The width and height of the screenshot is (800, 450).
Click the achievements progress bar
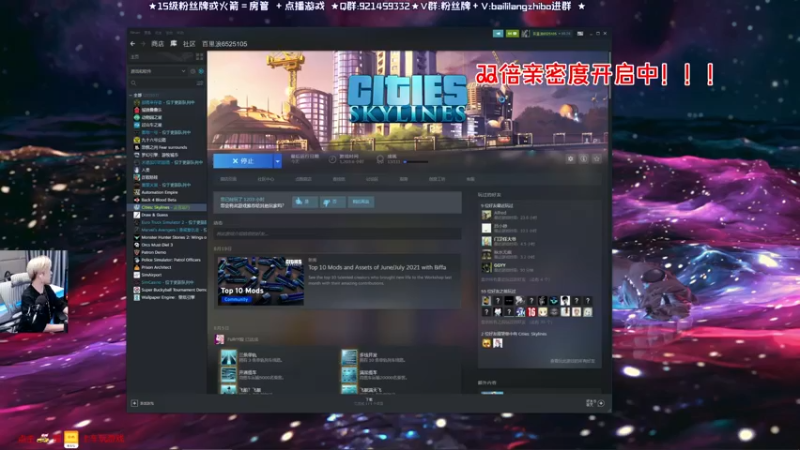(416, 162)
